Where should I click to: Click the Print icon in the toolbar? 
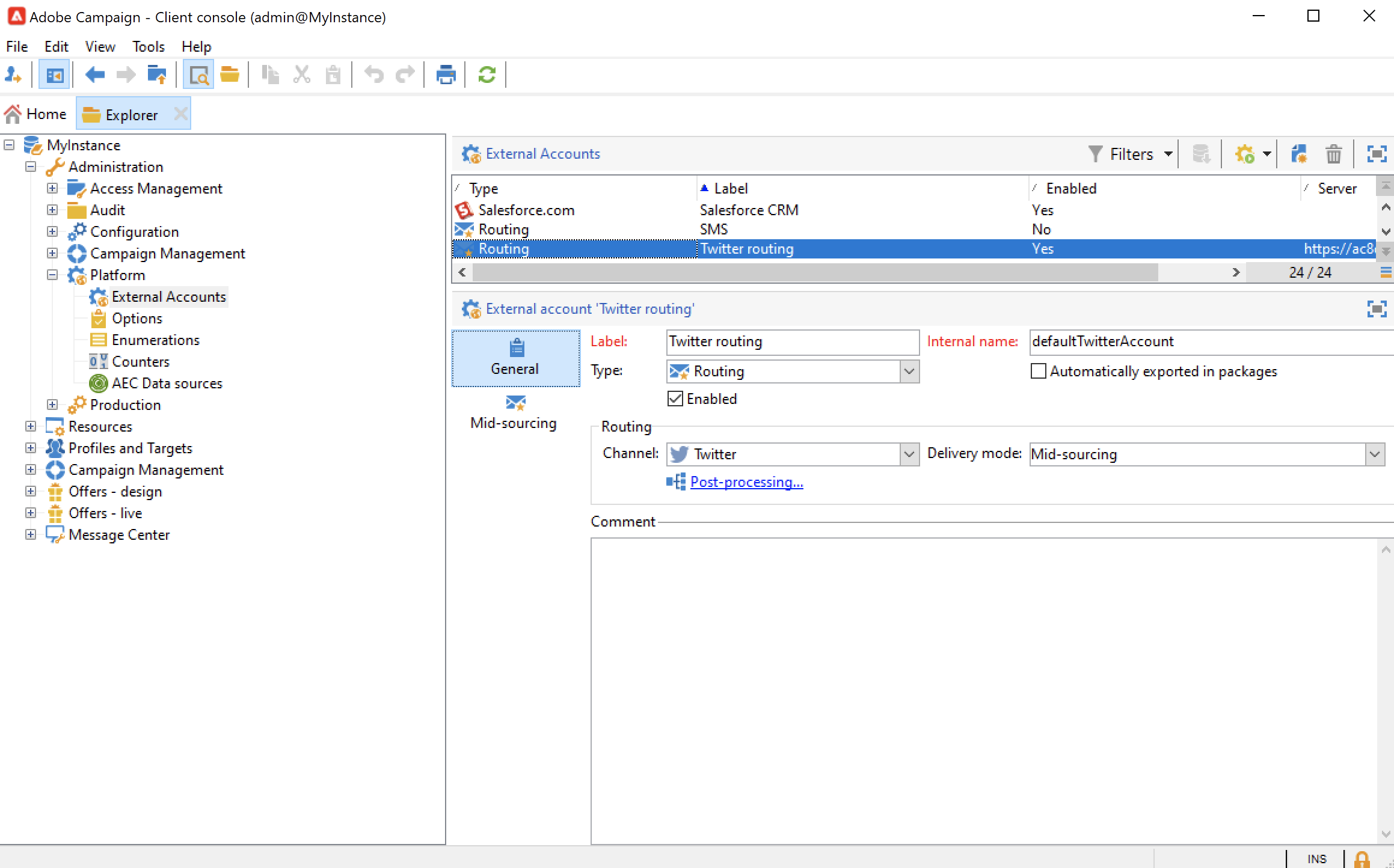446,75
